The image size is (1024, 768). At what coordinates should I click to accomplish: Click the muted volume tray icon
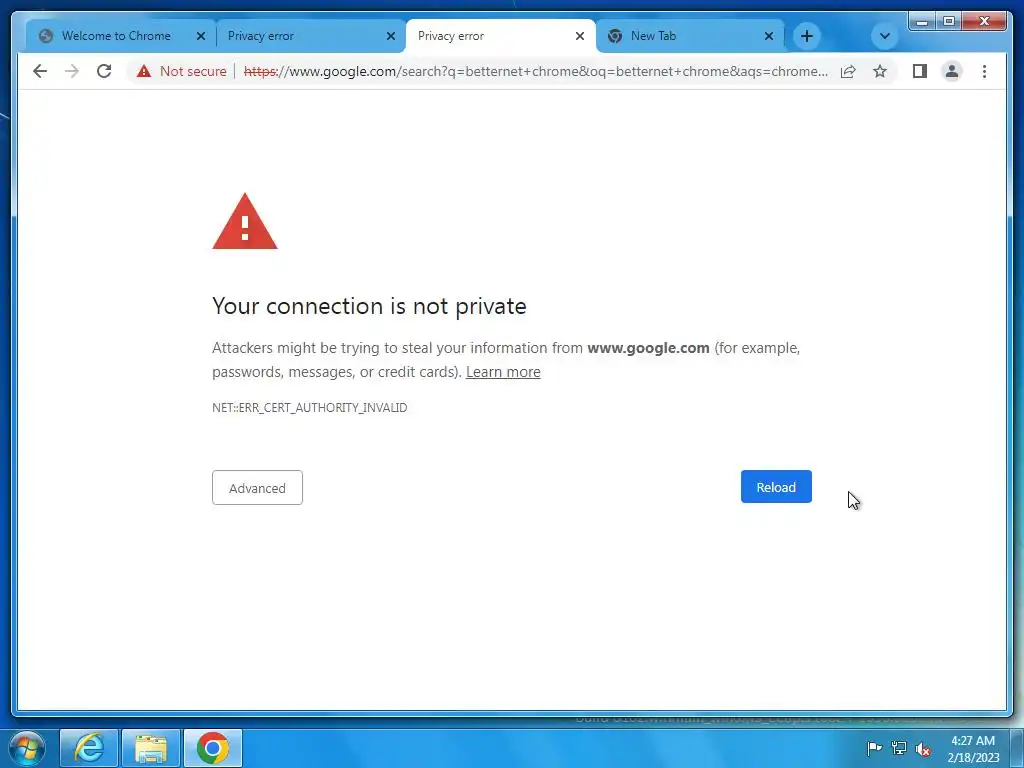923,749
